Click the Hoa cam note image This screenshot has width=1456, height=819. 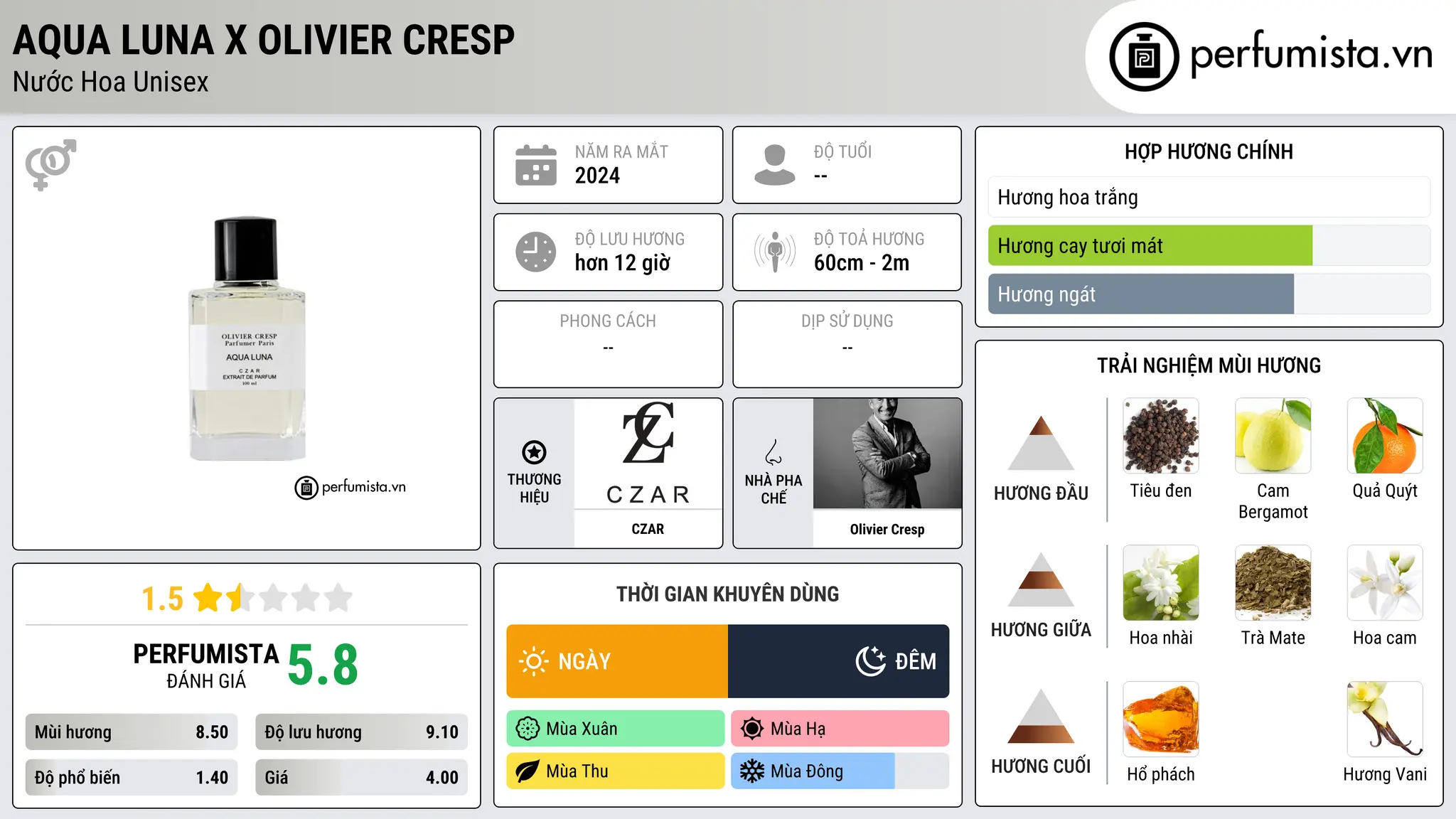(x=1385, y=583)
